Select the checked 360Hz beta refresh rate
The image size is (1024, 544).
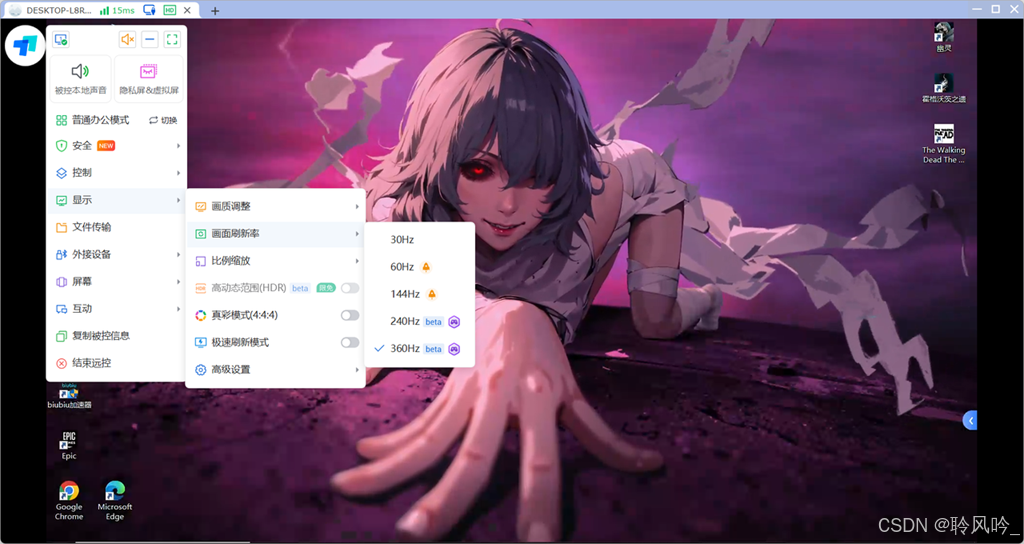coord(420,349)
